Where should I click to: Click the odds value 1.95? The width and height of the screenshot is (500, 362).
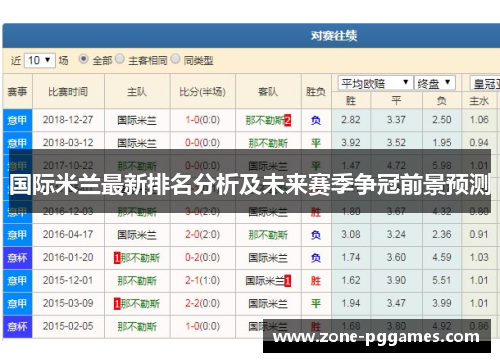coord(442,143)
